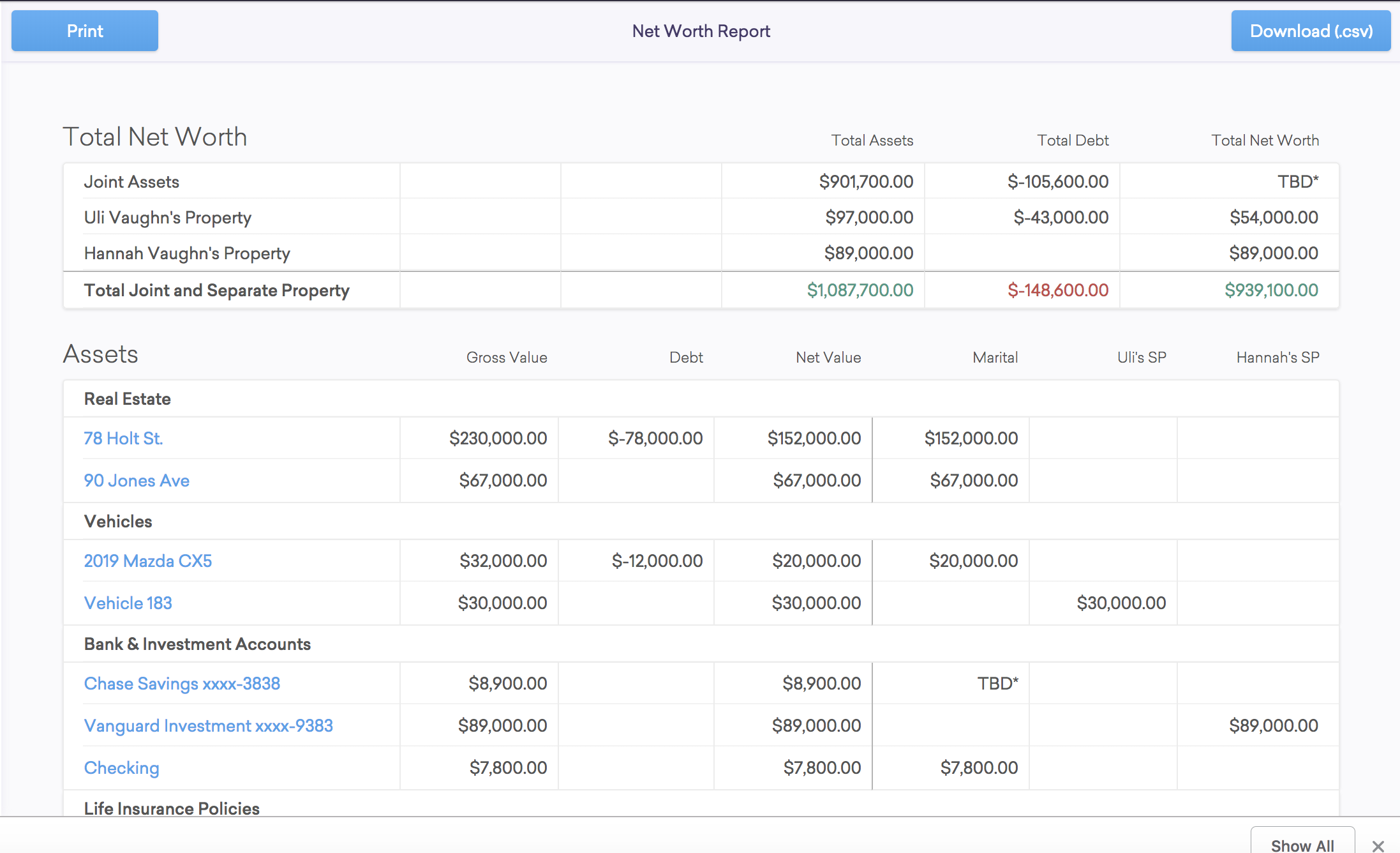Click the $-105,600.00 joint debt value

(1058, 181)
